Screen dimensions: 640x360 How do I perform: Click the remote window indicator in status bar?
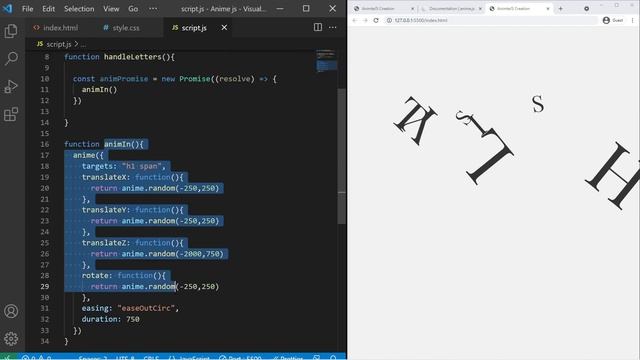pyautogui.click(x=8, y=357)
